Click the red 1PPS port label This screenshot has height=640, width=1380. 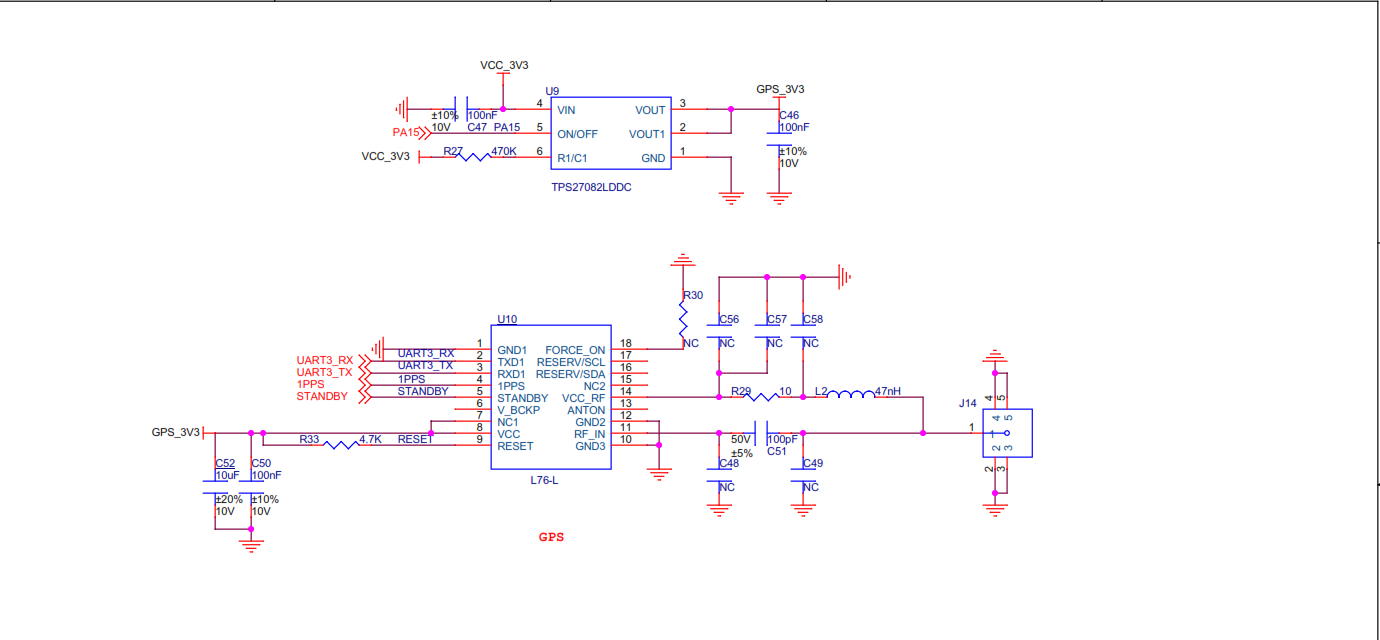(310, 384)
